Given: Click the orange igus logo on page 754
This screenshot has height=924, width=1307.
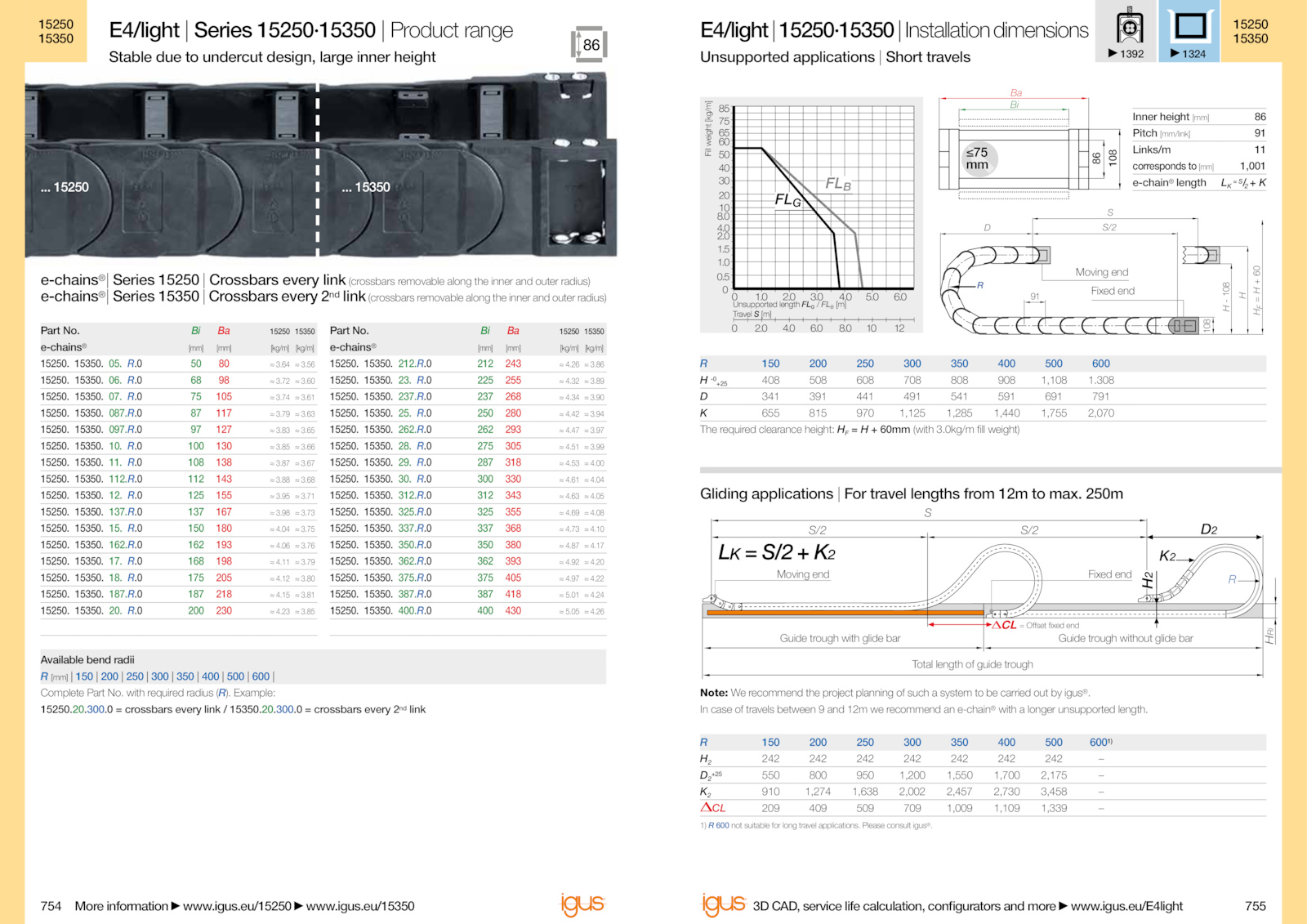Looking at the screenshot, I should (x=582, y=904).
